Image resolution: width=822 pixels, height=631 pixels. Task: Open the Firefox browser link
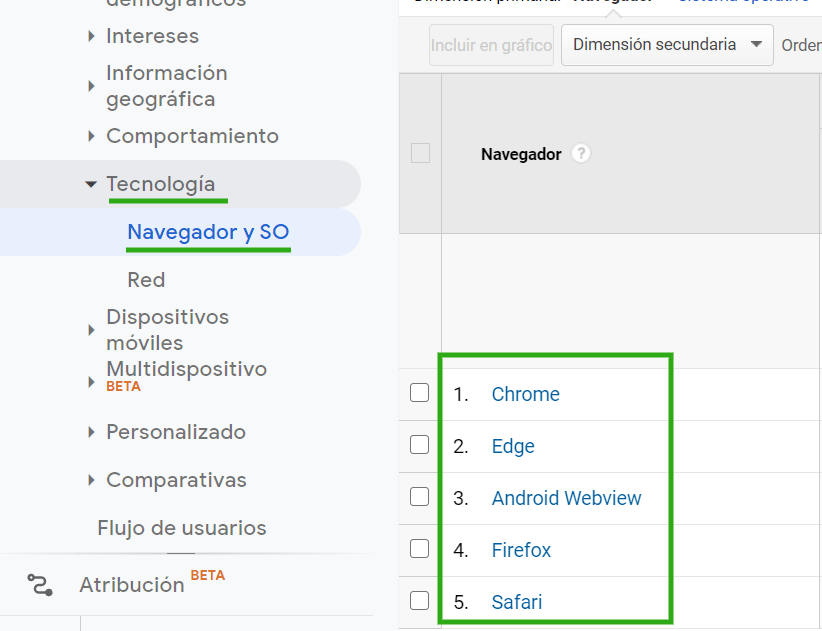click(521, 550)
